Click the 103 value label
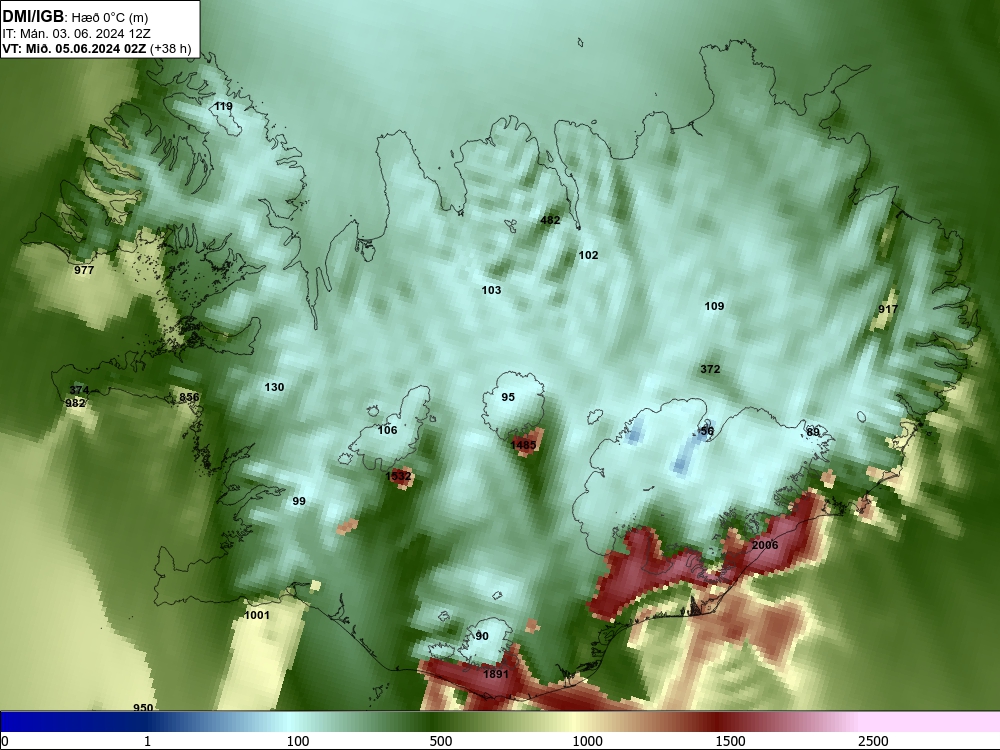This screenshot has height=750, width=1000. [x=491, y=290]
